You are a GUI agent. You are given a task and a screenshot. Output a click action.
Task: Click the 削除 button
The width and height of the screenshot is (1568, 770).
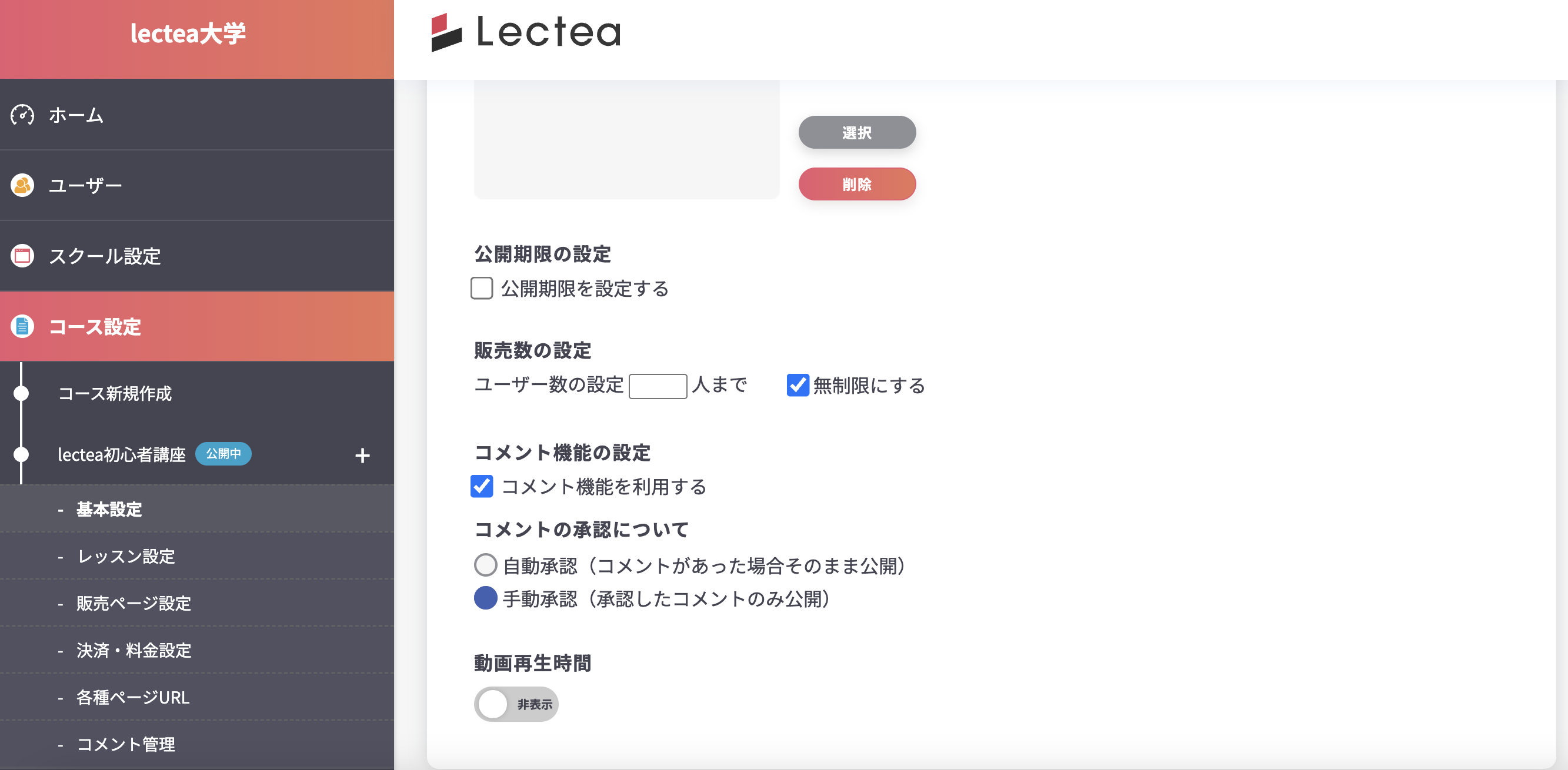click(x=856, y=183)
